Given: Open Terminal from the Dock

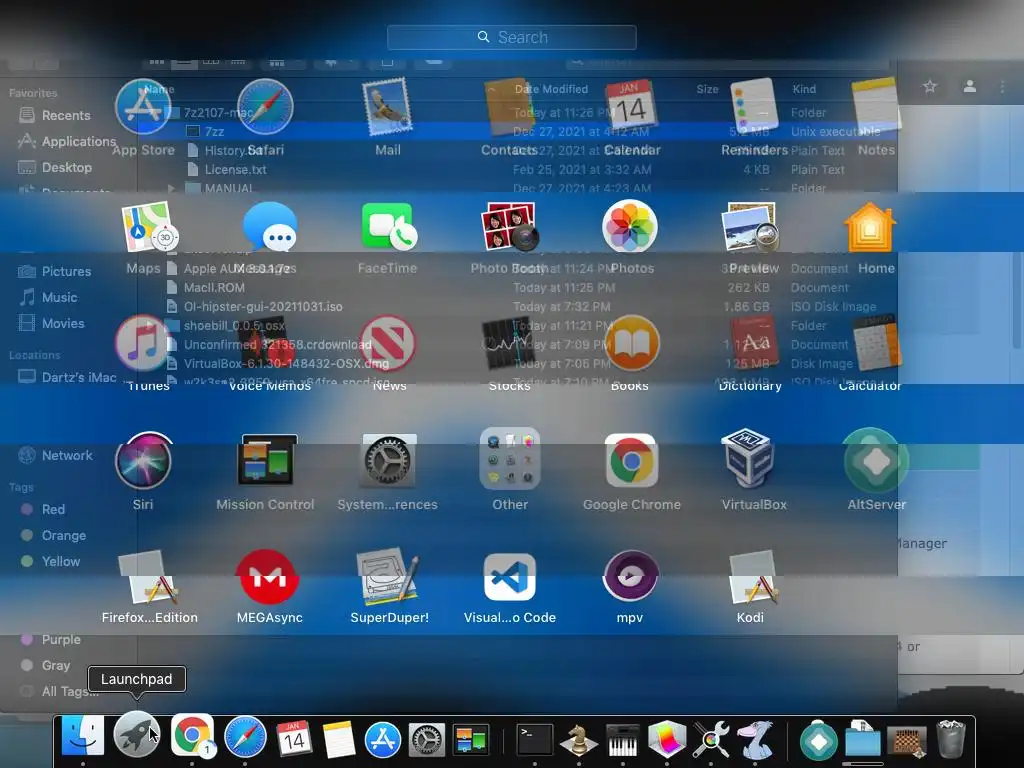Looking at the screenshot, I should [535, 740].
